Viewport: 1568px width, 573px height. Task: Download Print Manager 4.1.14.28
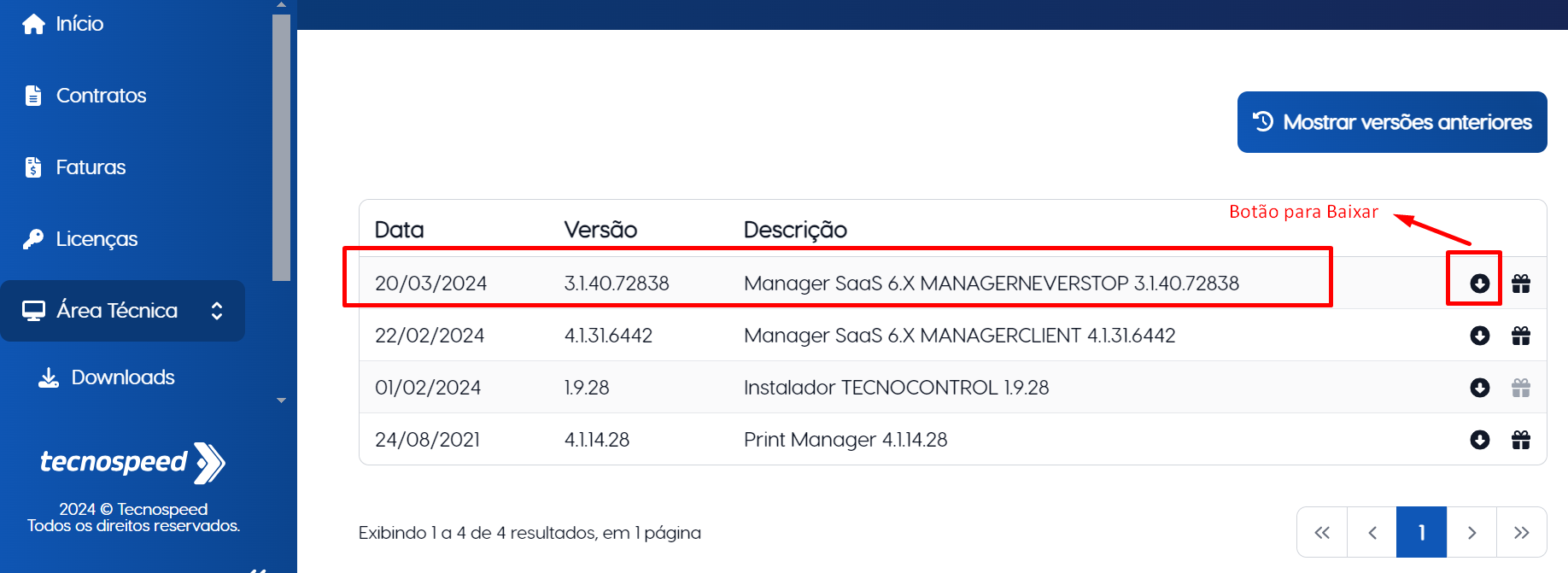point(1480,440)
